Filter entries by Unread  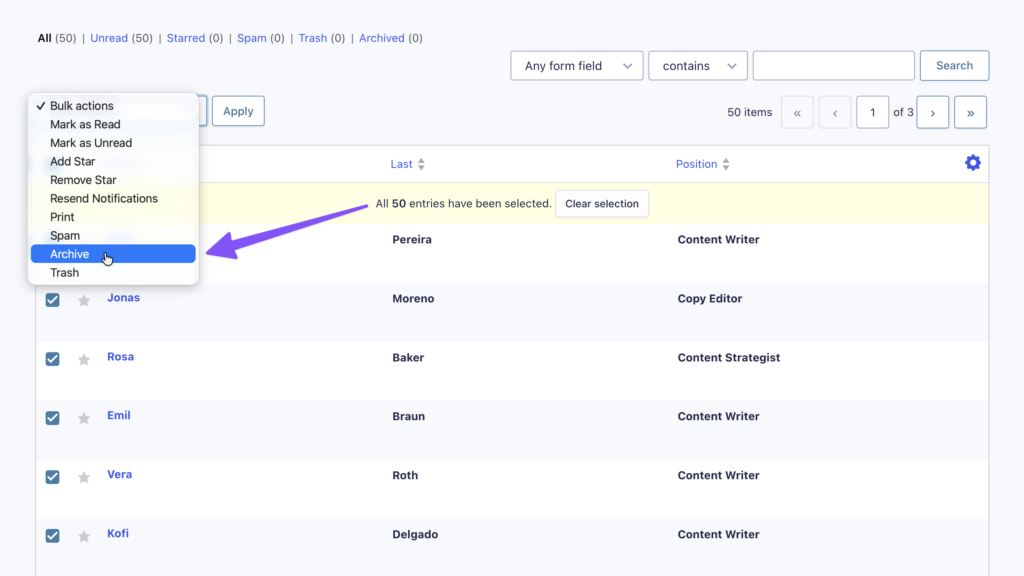[x=109, y=38]
